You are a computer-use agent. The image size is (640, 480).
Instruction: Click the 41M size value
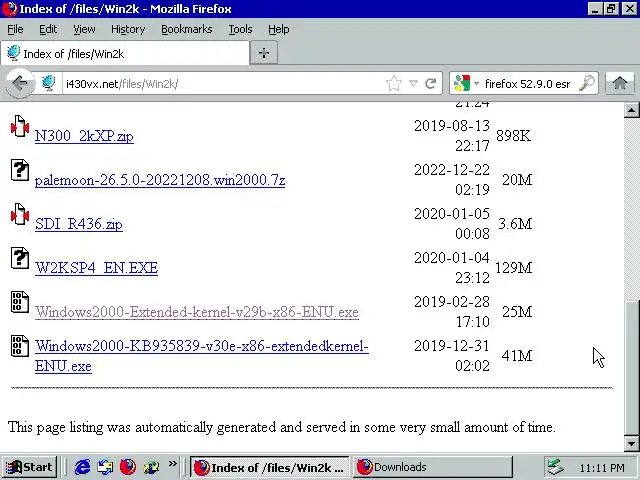[x=517, y=356]
